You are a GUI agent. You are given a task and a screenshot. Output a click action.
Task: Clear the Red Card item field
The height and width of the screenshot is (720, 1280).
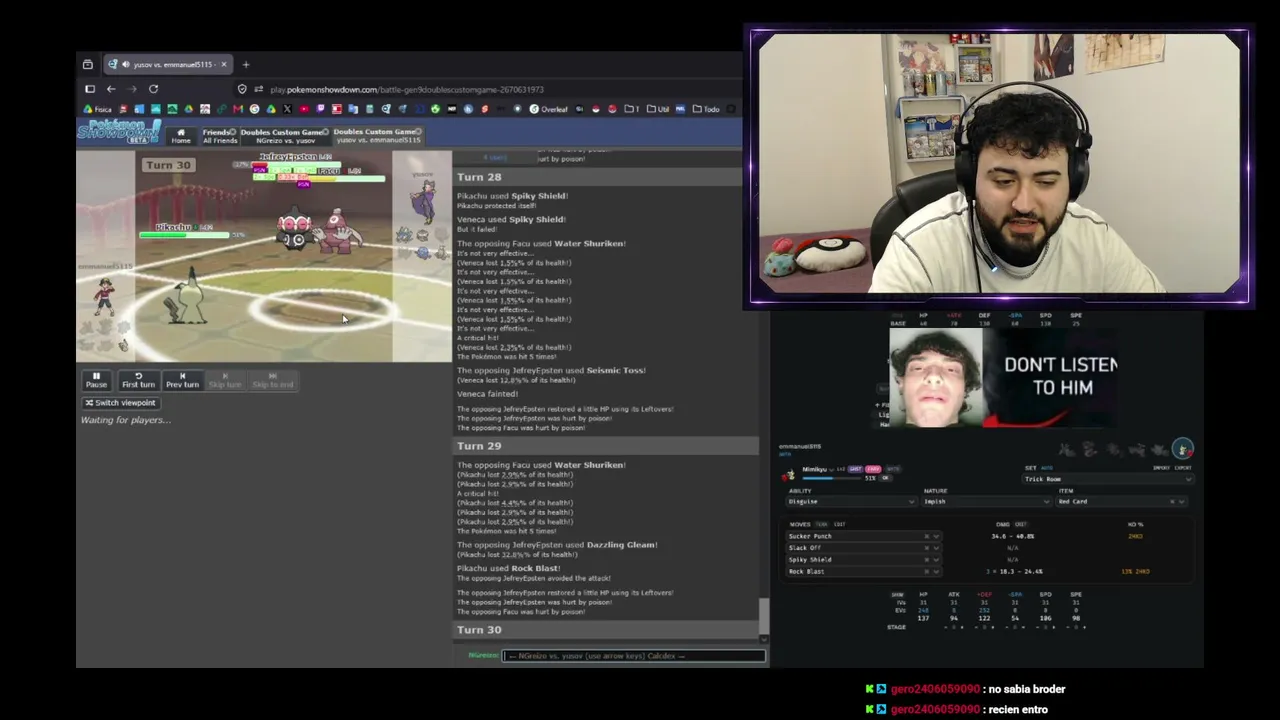coord(1172,502)
